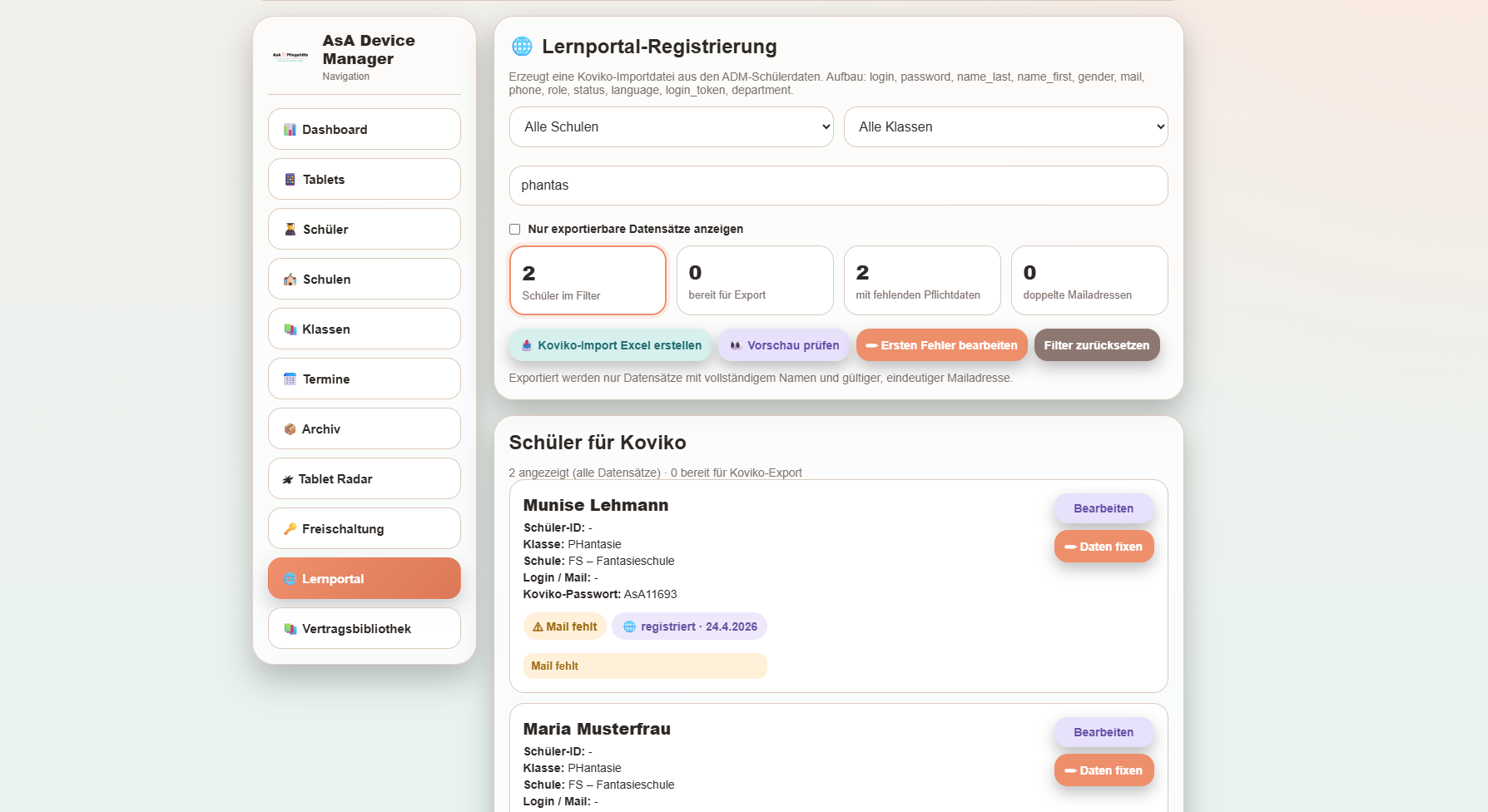Open the Archiv section
The height and width of the screenshot is (812, 1488).
(x=365, y=429)
